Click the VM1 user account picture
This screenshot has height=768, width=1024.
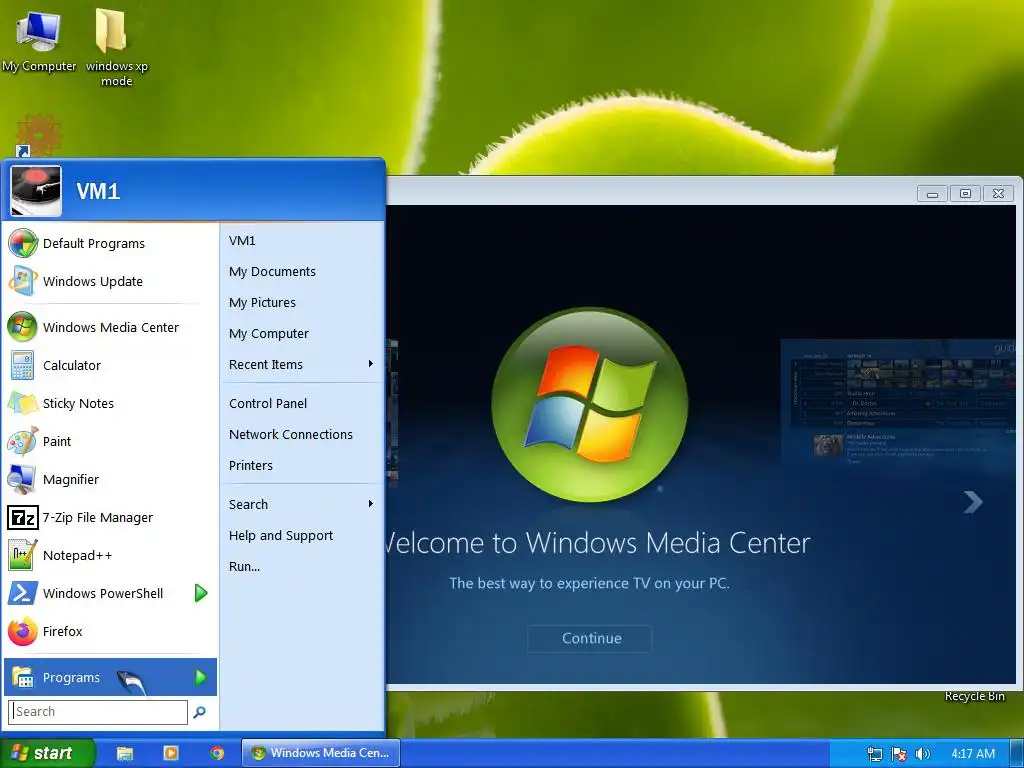pos(37,191)
